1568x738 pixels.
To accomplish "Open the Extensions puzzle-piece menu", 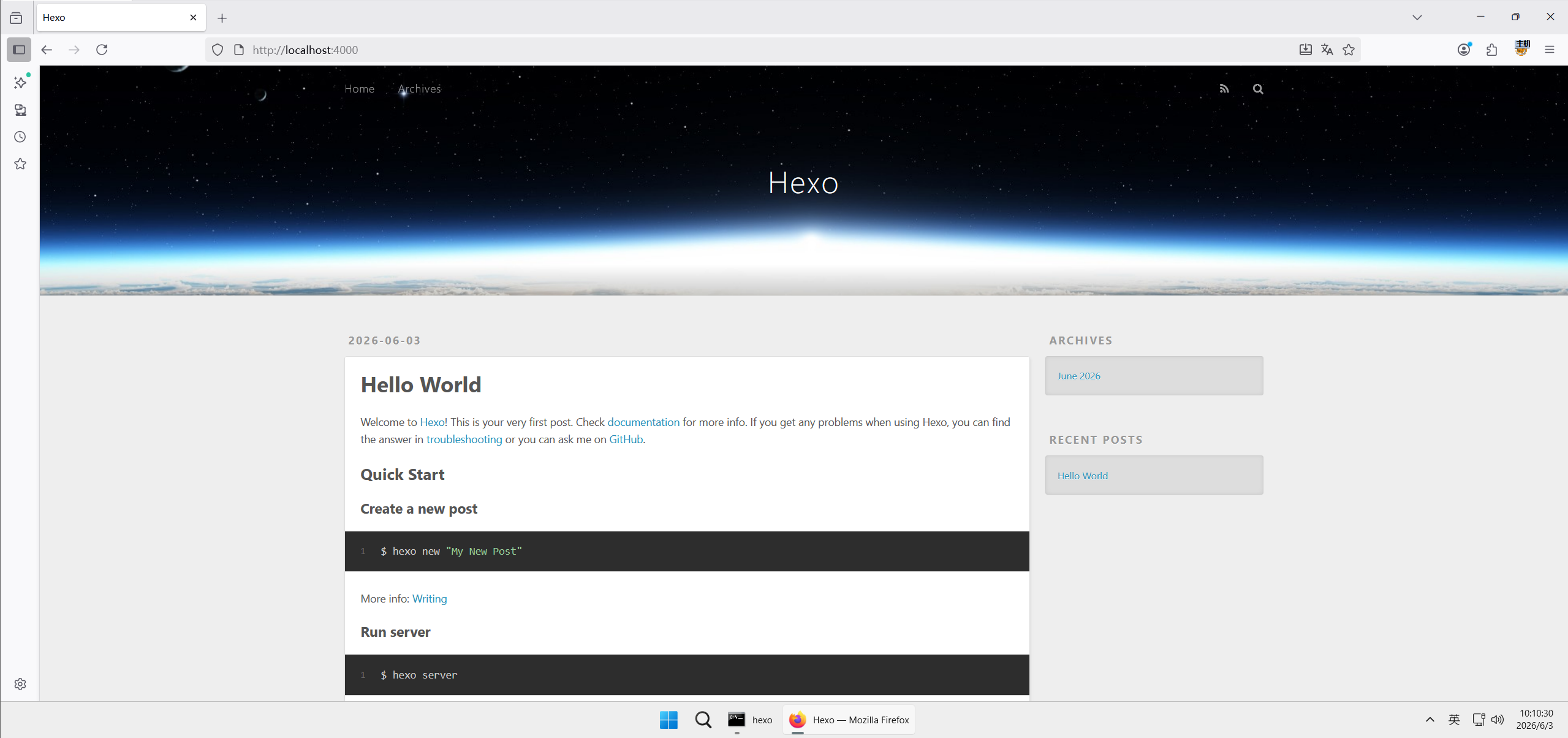I will pyautogui.click(x=1491, y=50).
